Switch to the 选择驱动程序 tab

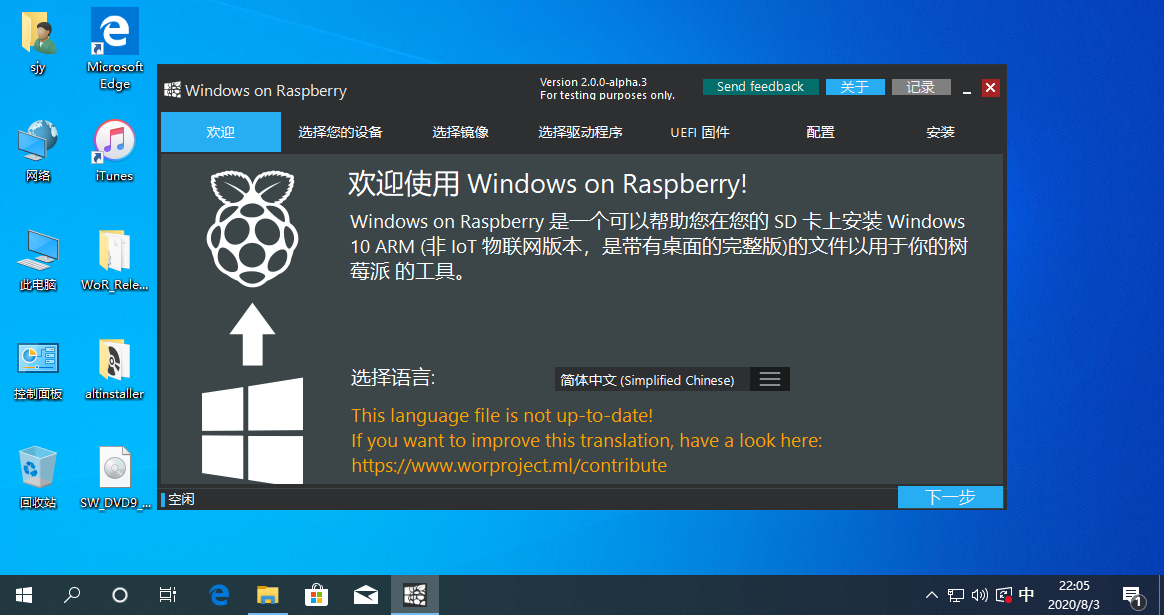[581, 132]
